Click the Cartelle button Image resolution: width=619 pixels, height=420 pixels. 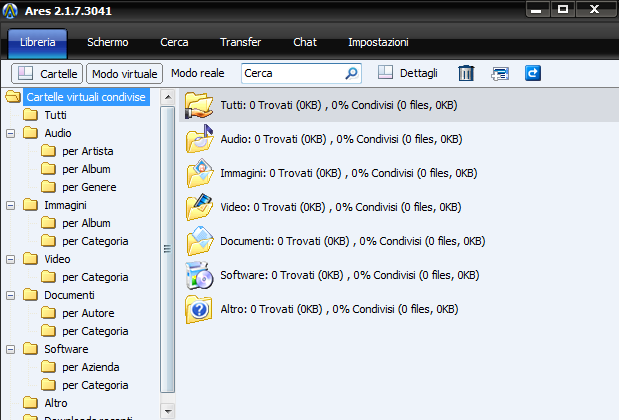point(47,74)
